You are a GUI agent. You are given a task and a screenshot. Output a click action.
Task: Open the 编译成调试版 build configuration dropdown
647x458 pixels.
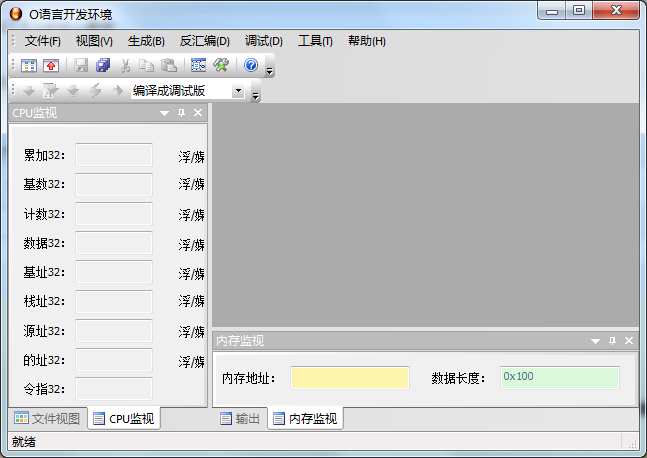click(x=238, y=91)
